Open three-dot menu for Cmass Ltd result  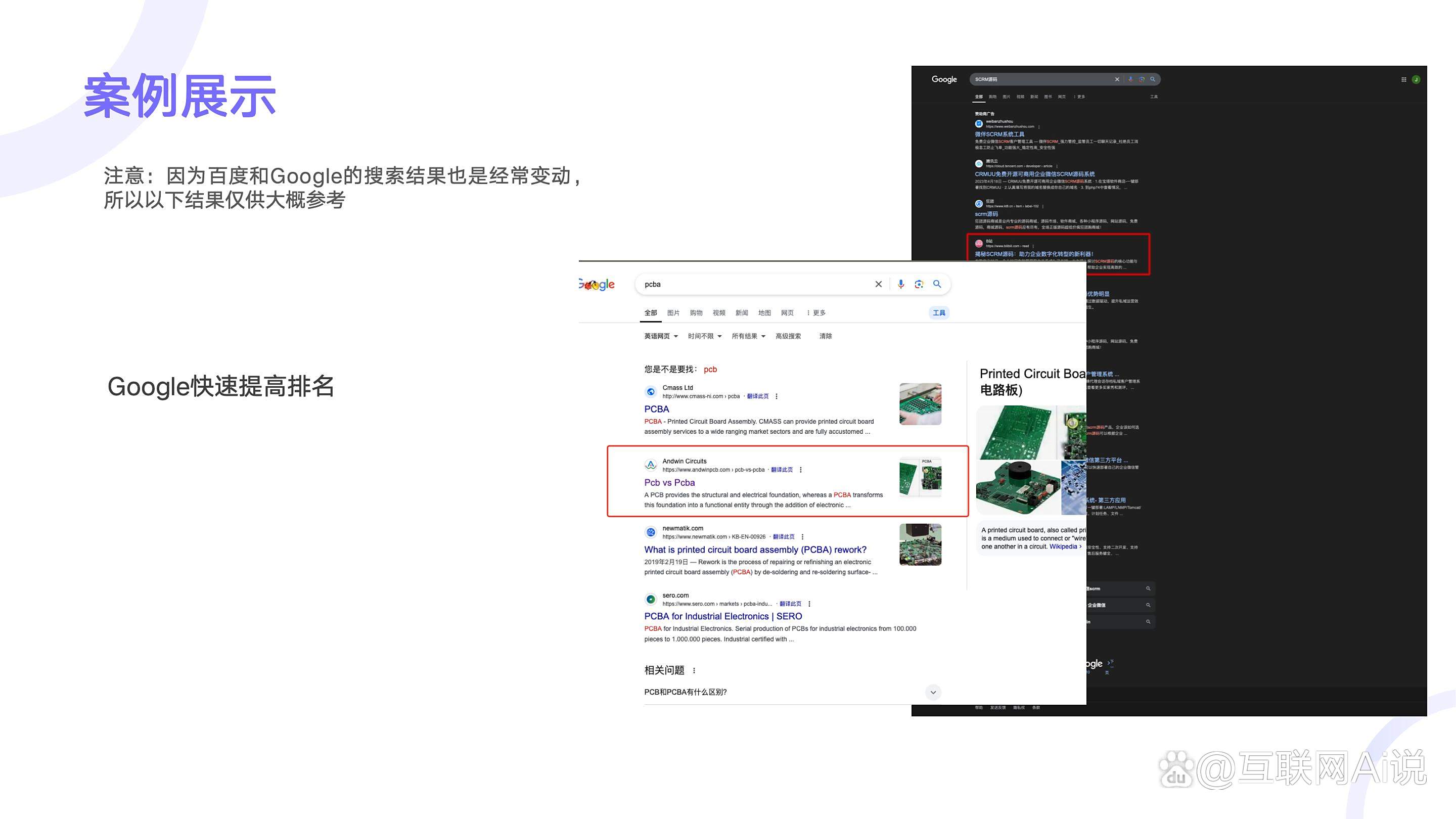(x=777, y=396)
